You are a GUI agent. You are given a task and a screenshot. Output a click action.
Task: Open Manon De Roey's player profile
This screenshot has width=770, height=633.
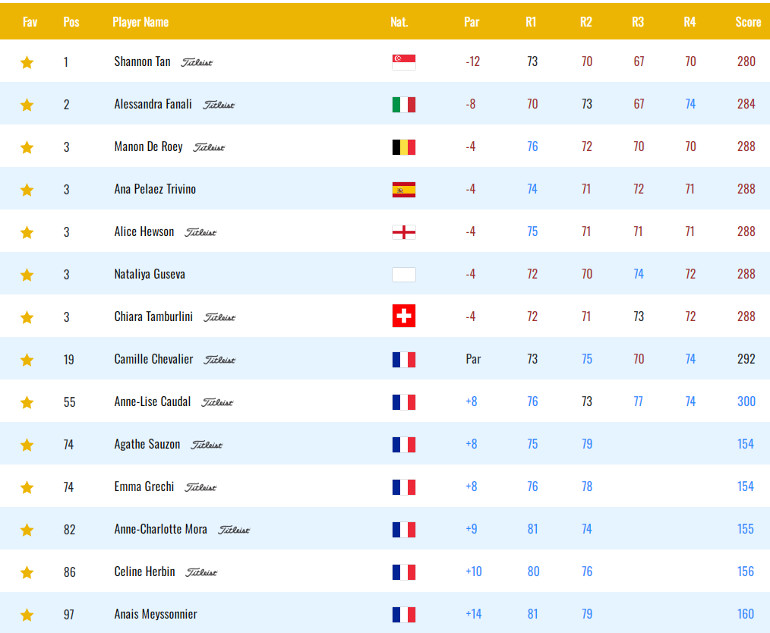pos(148,146)
